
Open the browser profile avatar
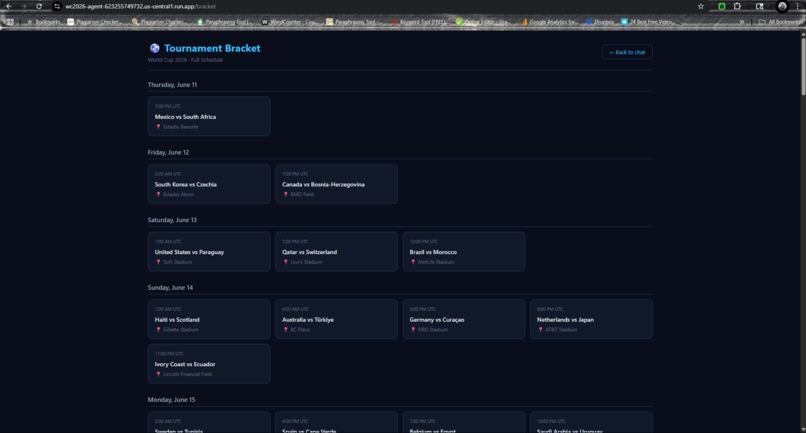[782, 6]
